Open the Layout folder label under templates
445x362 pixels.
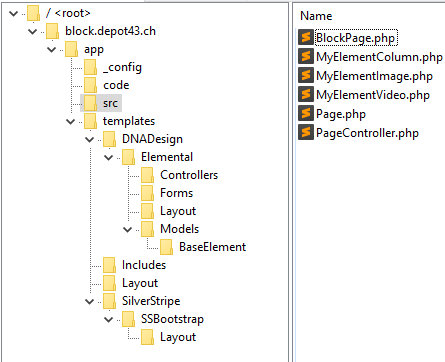[x=140, y=283]
